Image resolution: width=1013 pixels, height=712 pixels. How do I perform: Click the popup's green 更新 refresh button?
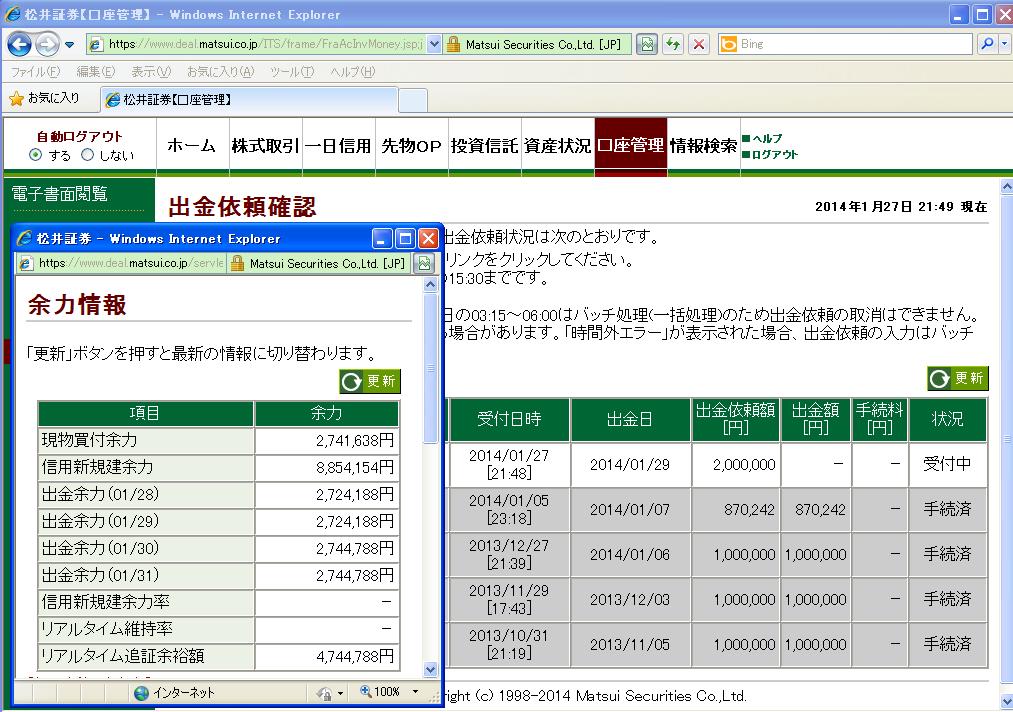pos(369,381)
